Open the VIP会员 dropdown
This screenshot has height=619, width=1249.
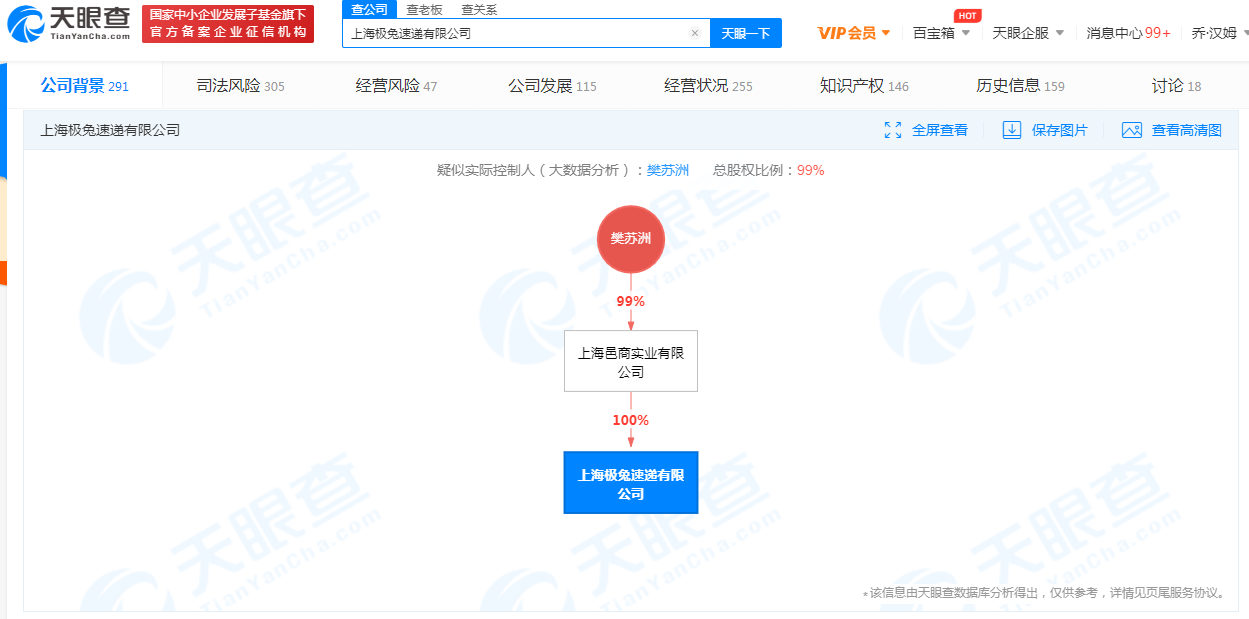pos(854,33)
